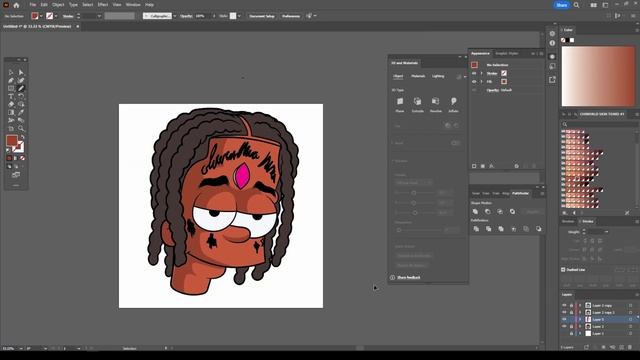Select the Type tool

click(x=11, y=96)
